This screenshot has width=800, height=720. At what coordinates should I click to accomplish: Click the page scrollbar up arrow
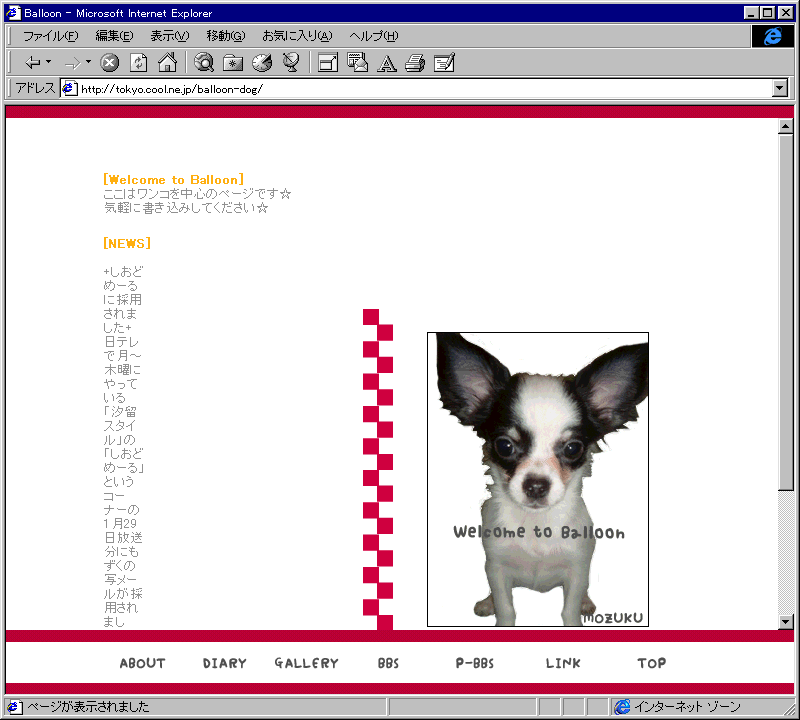point(786,126)
